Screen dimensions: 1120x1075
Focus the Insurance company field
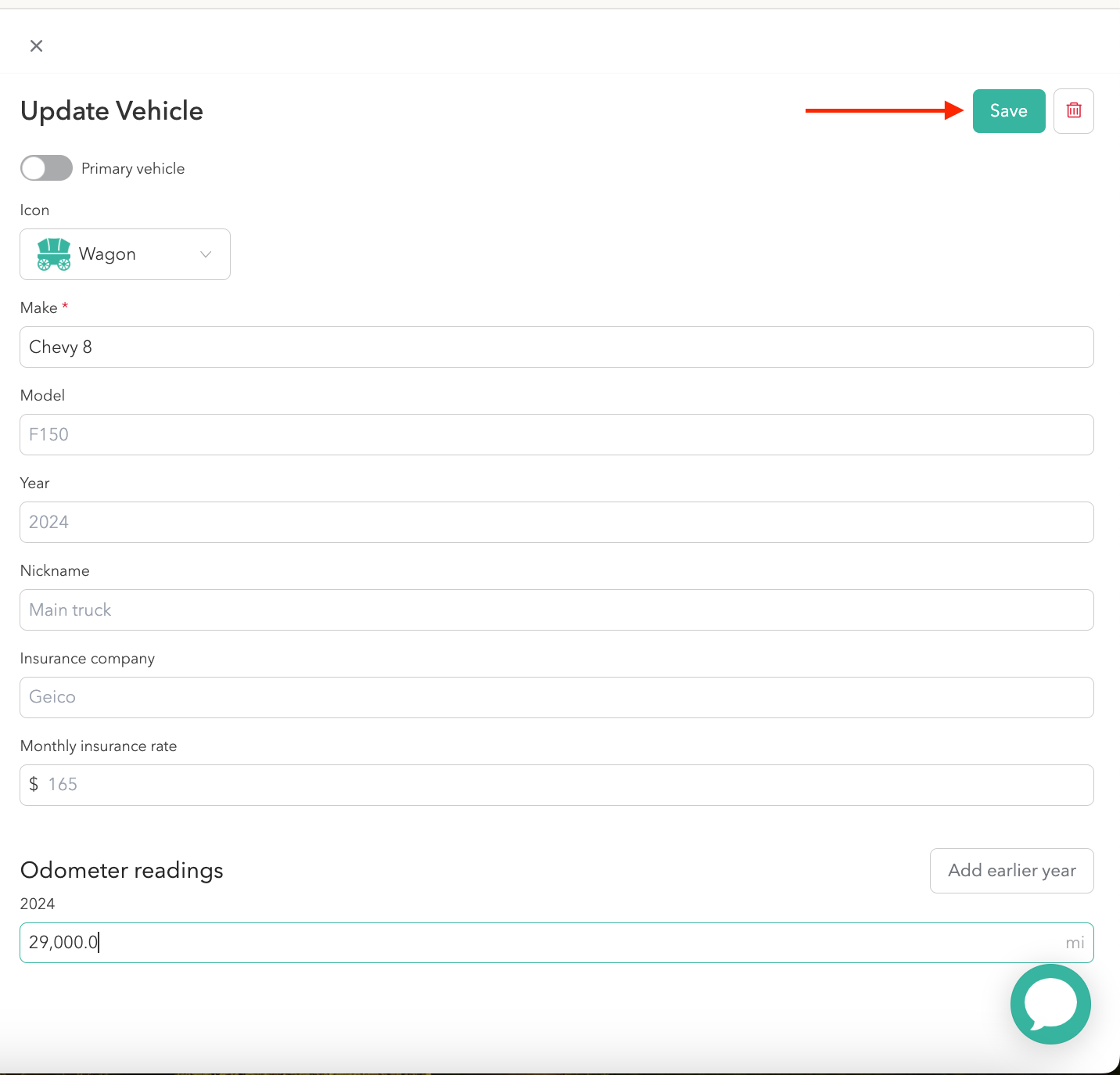(x=556, y=698)
